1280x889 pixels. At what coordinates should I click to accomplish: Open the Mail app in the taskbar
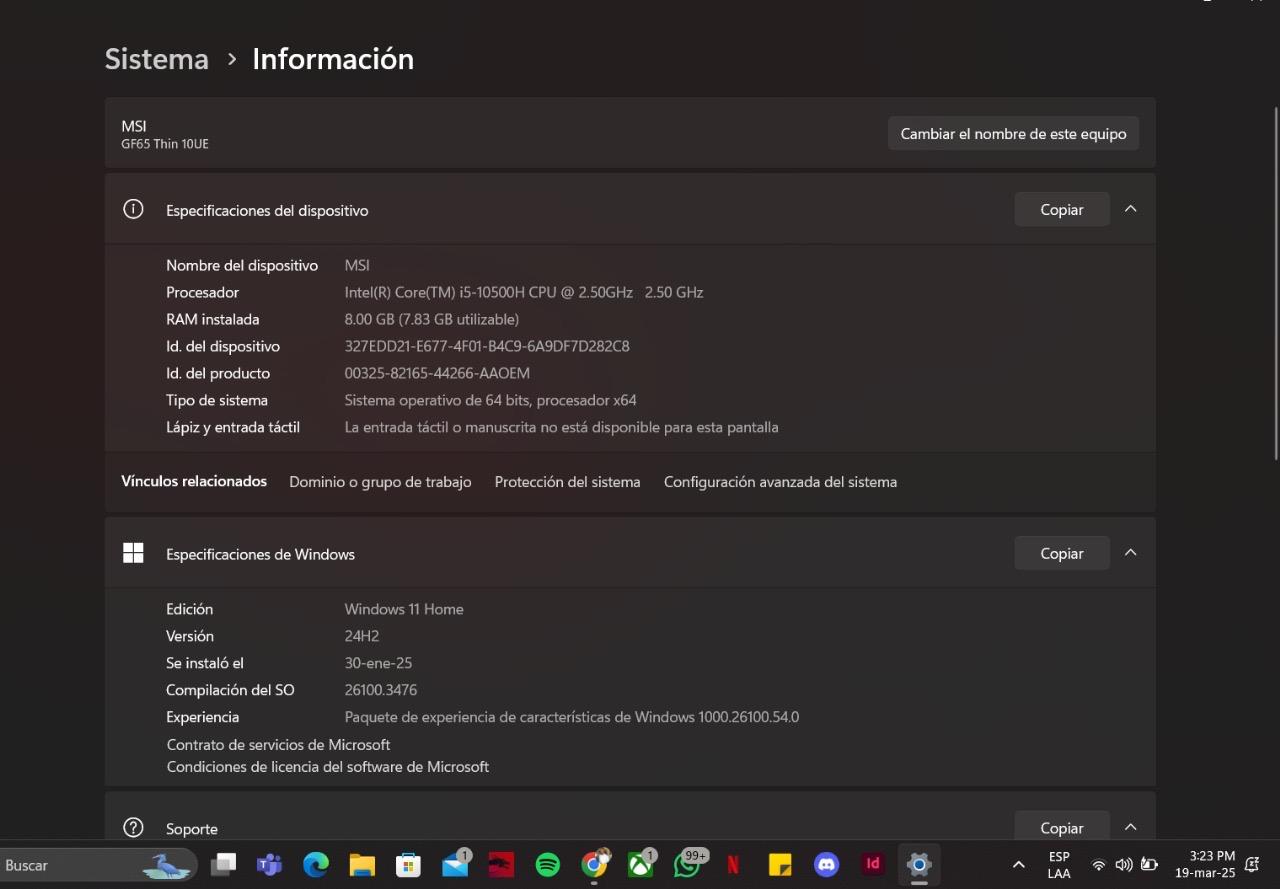click(x=456, y=864)
